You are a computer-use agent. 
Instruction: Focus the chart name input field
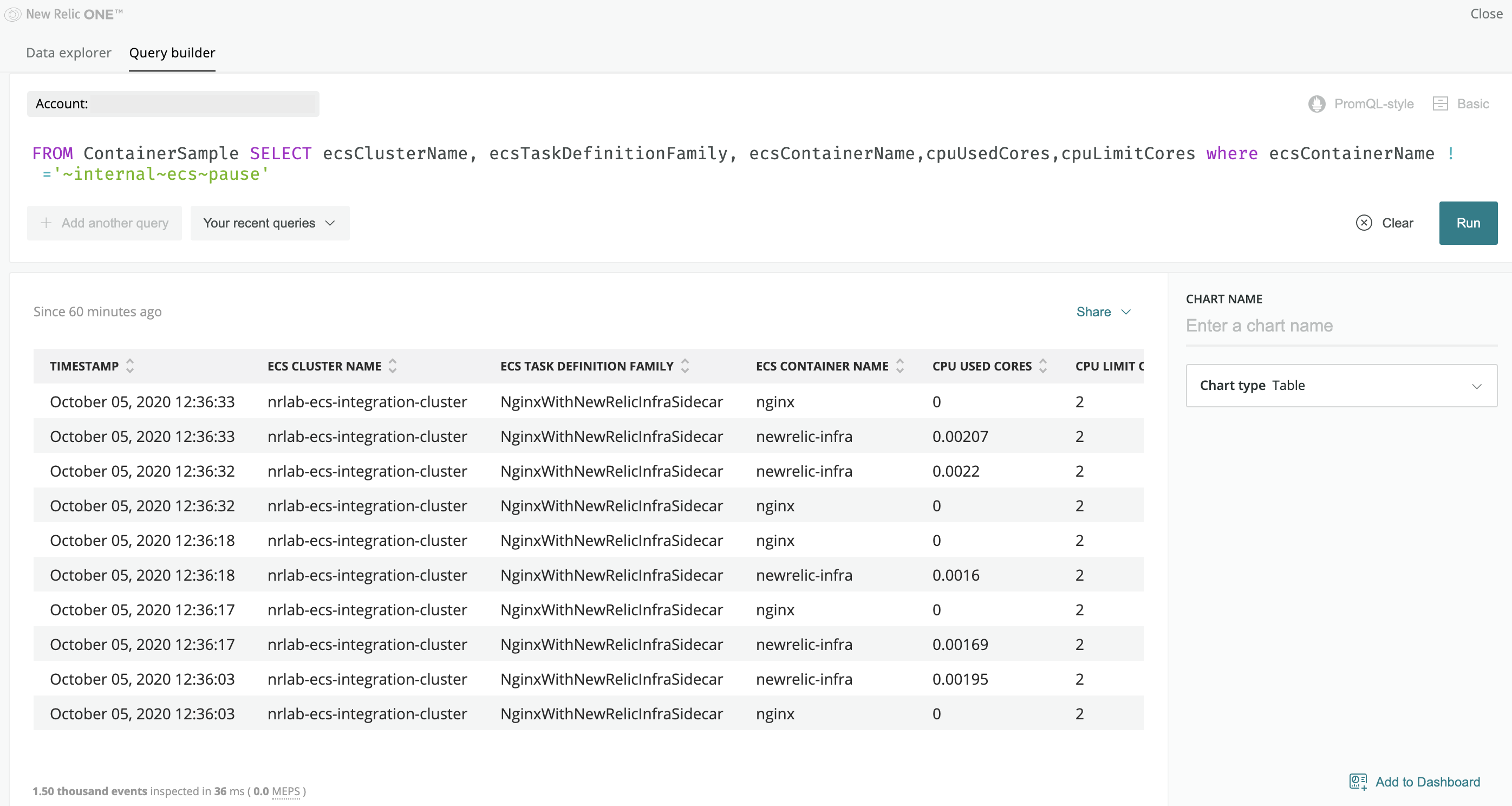(1341, 326)
